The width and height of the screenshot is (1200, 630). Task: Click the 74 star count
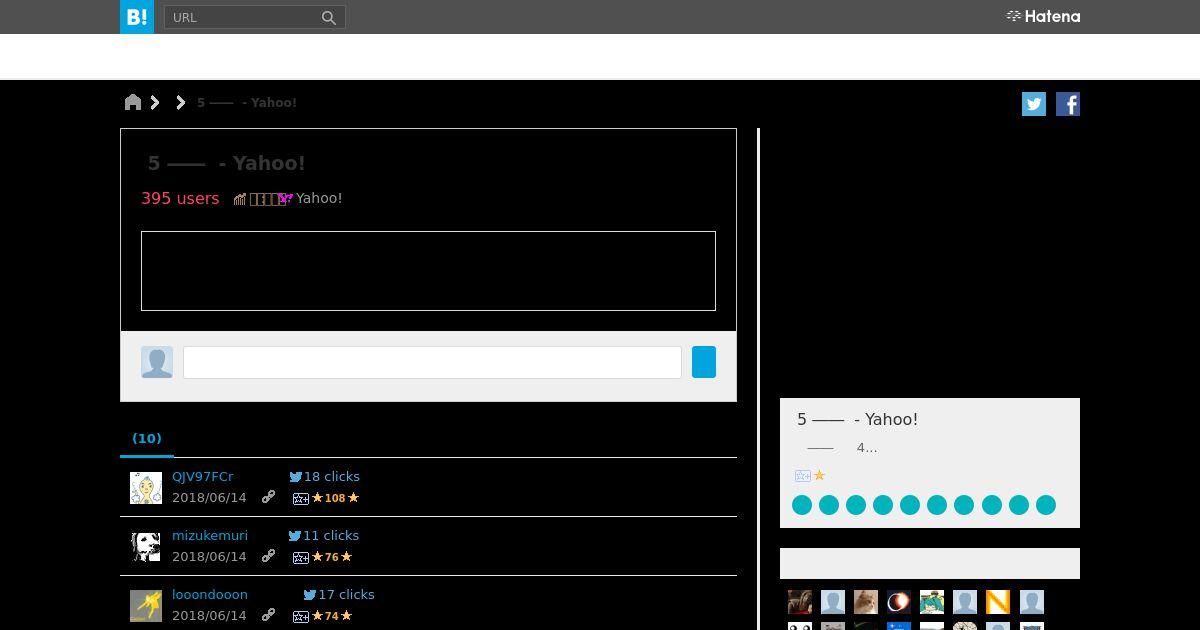[332, 616]
